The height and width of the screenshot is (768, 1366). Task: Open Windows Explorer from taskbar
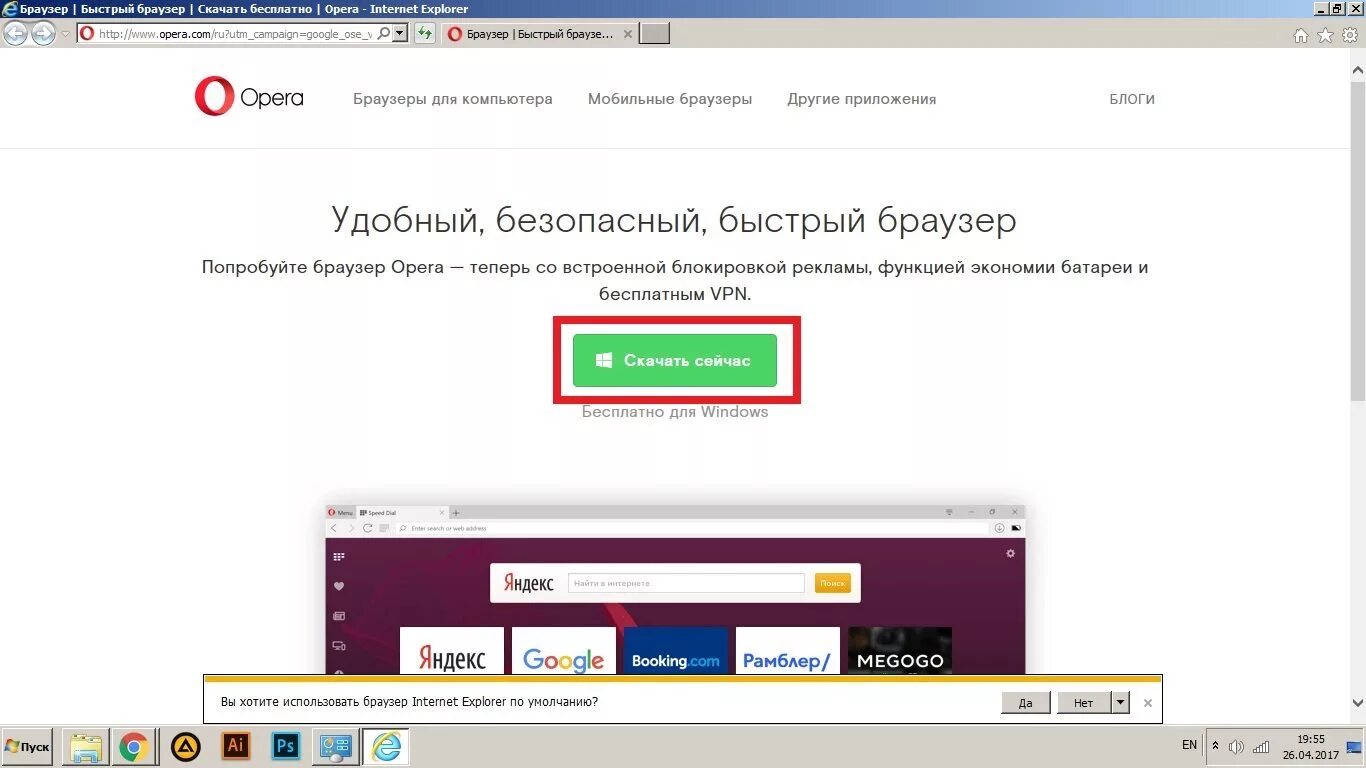coord(86,746)
